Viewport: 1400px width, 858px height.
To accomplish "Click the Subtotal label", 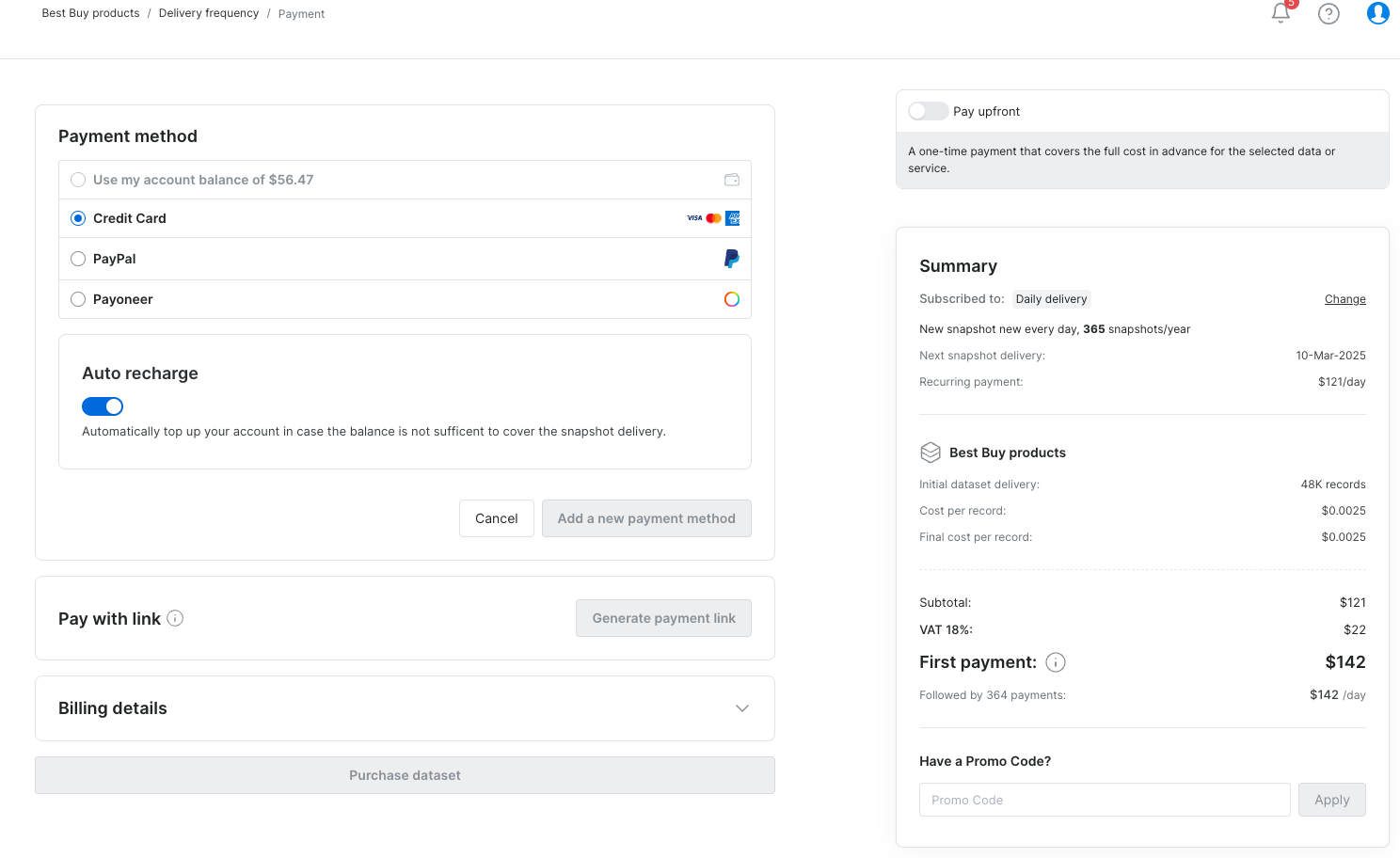I will coord(945,602).
